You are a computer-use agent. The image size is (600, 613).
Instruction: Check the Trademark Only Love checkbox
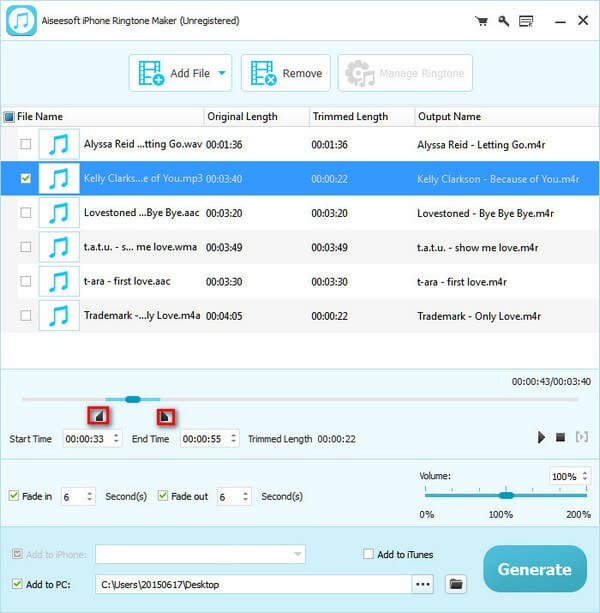[x=26, y=315]
